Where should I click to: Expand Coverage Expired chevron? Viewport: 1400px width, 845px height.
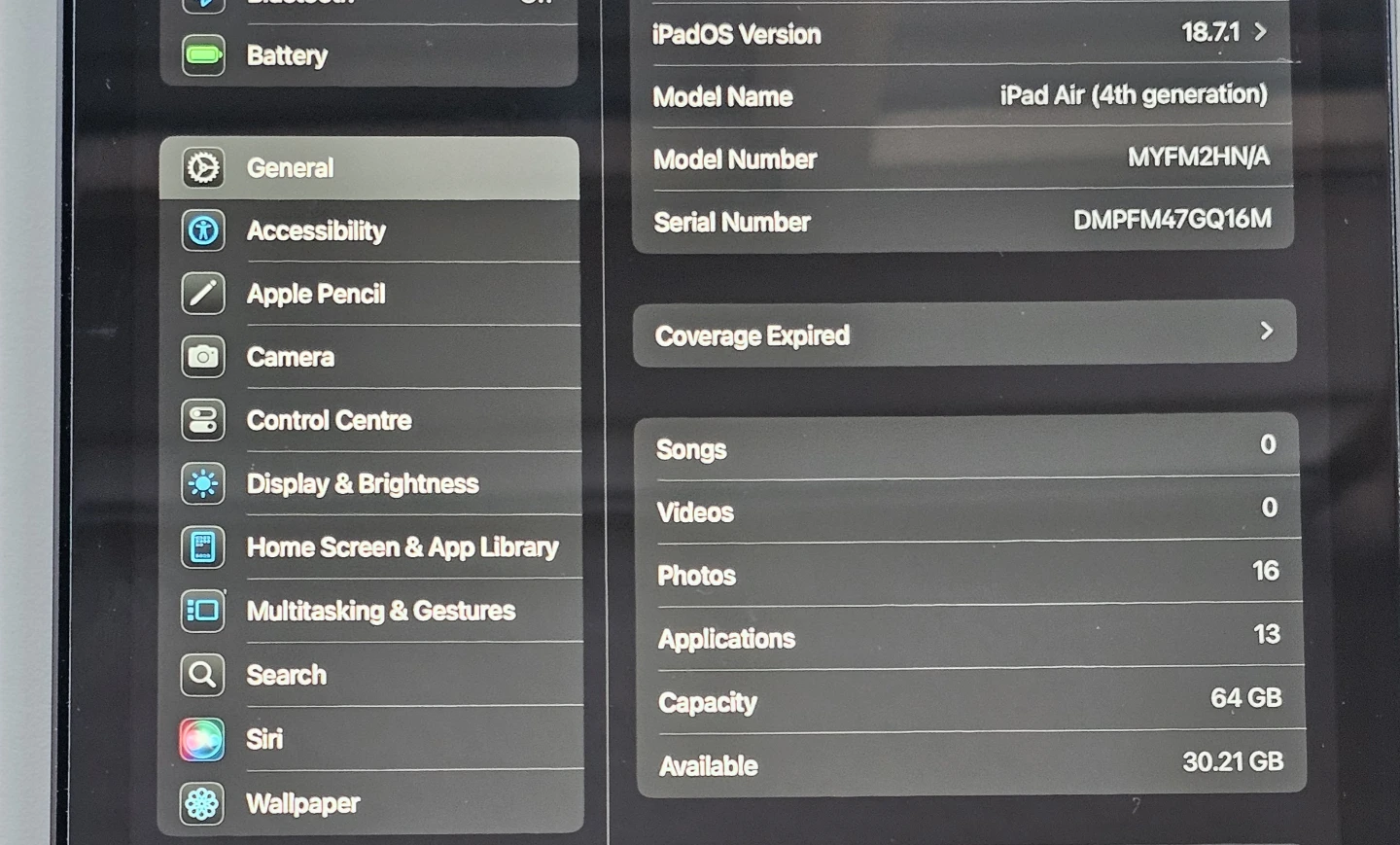1267,332
